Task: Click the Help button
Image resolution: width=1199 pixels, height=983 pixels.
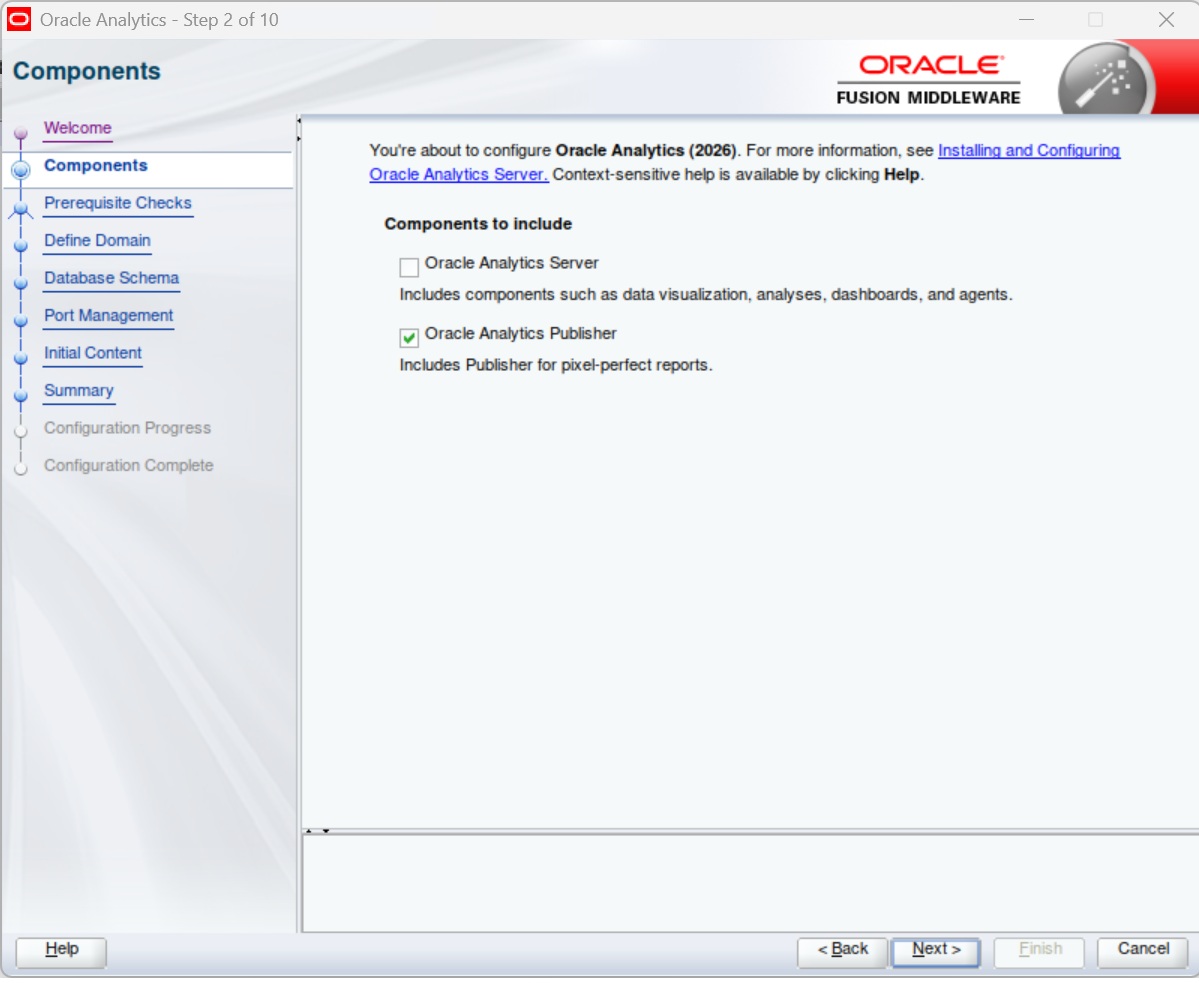Action: coord(61,952)
